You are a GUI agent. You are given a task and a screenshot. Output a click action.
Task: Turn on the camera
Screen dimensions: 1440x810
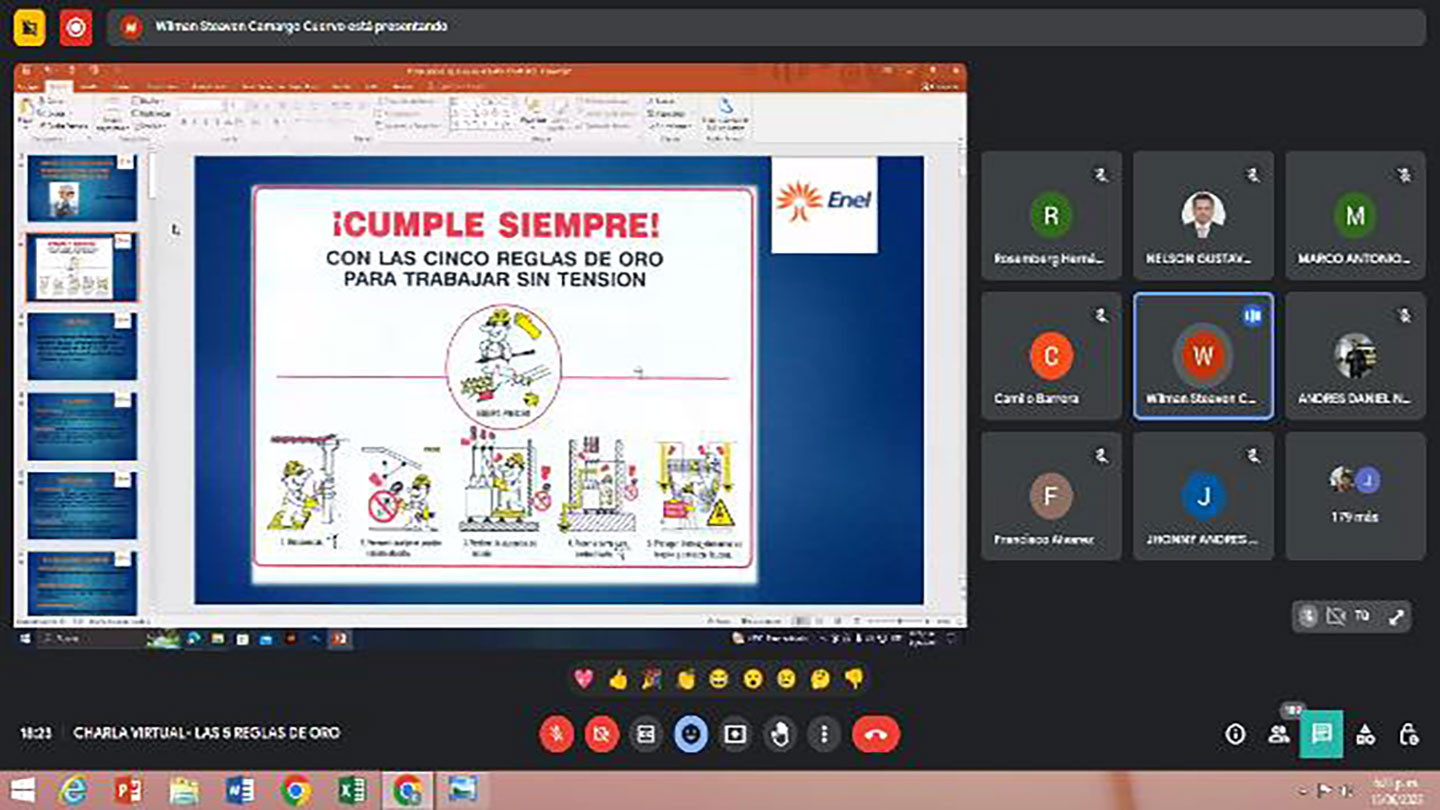601,735
